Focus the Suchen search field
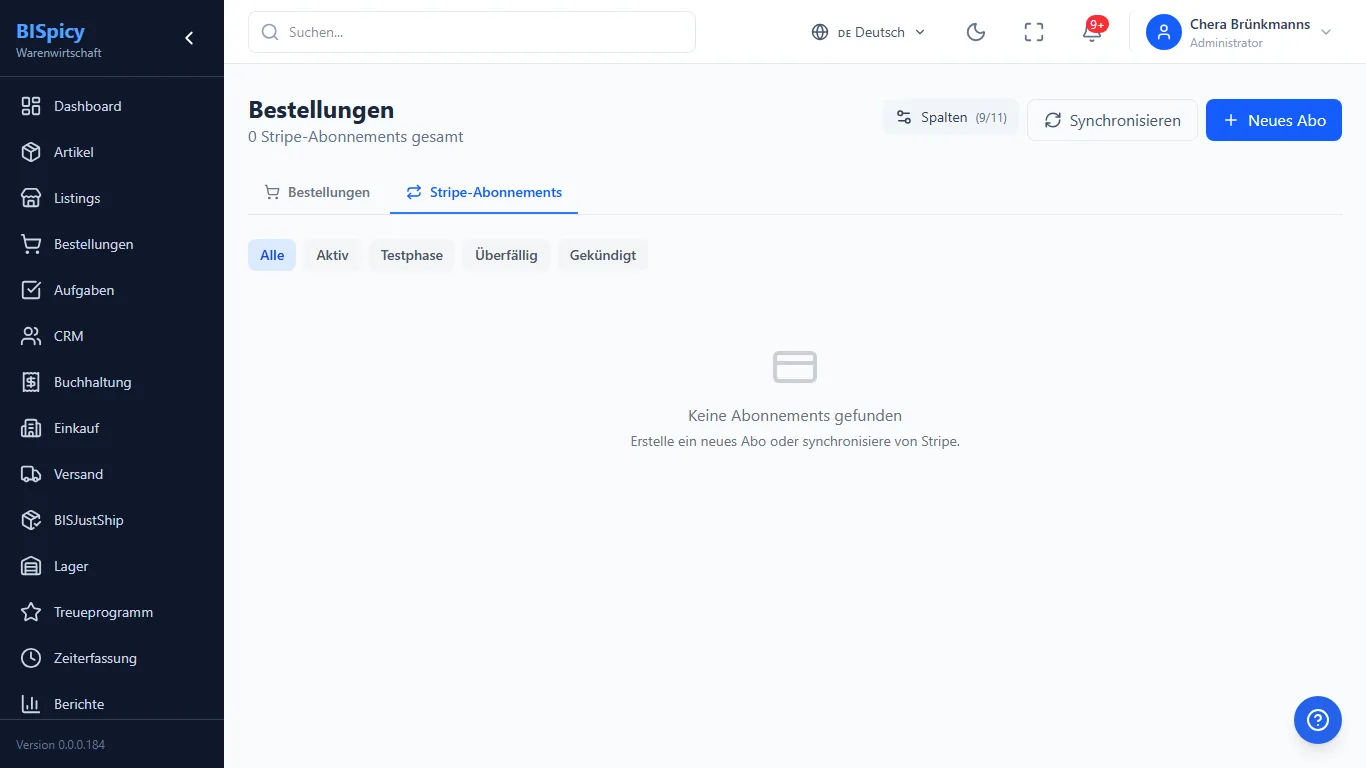The width and height of the screenshot is (1366, 768). pos(472,32)
